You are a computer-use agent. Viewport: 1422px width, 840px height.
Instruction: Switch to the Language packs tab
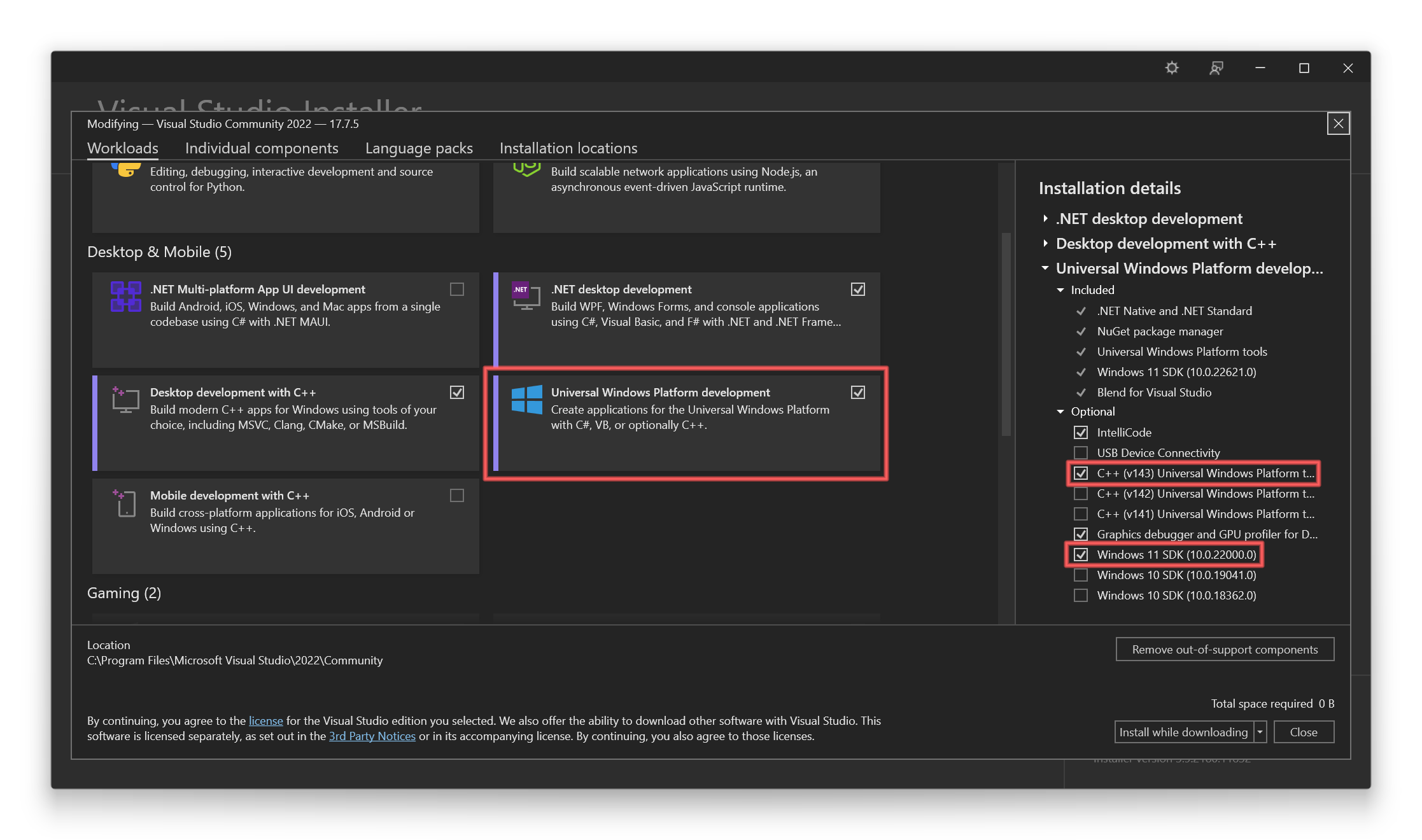[x=417, y=147]
